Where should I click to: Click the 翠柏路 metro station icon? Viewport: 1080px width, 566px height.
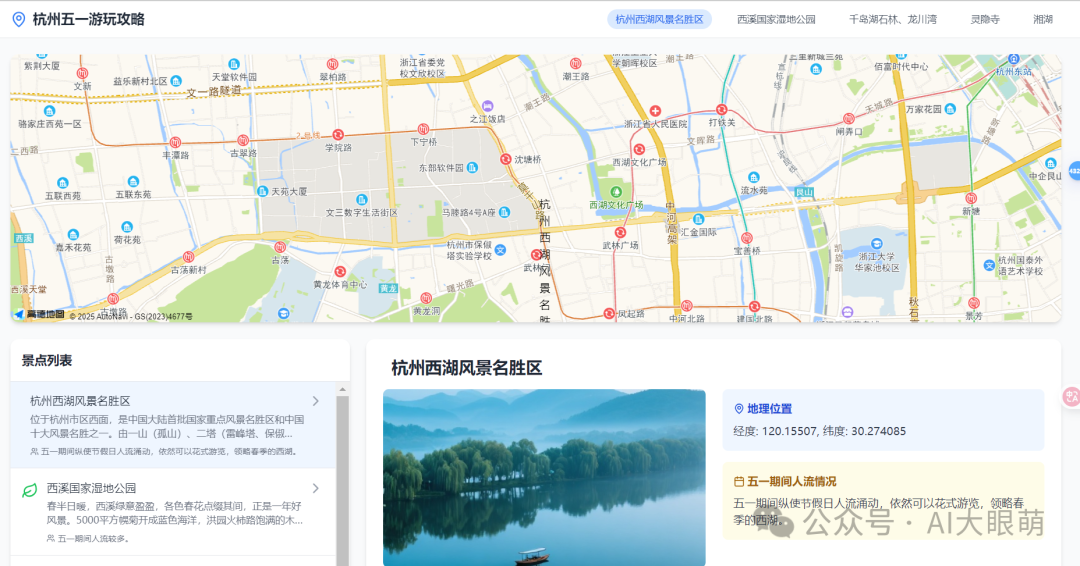[332, 64]
